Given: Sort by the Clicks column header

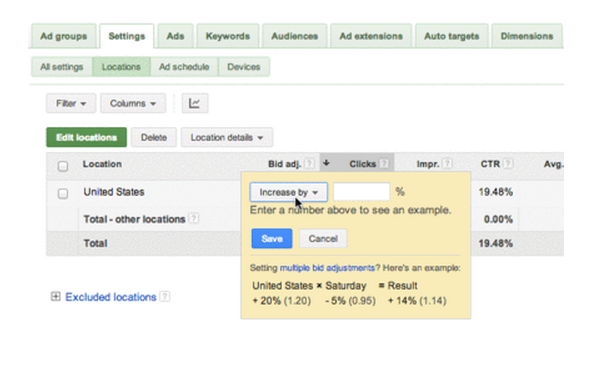Looking at the screenshot, I should point(362,164).
